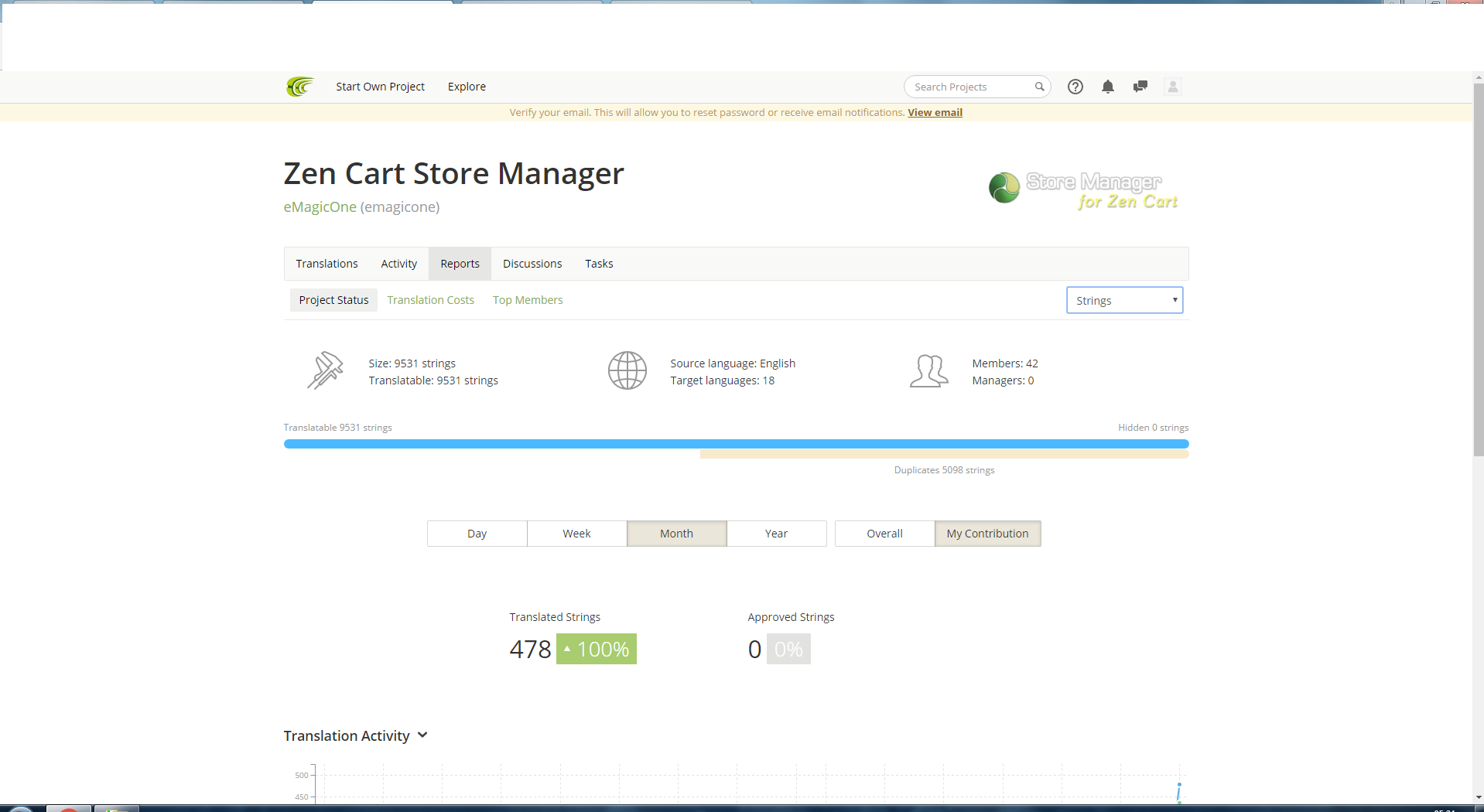Open the Strings dropdown selector
Viewport: 1484px width, 812px height.
1125,300
